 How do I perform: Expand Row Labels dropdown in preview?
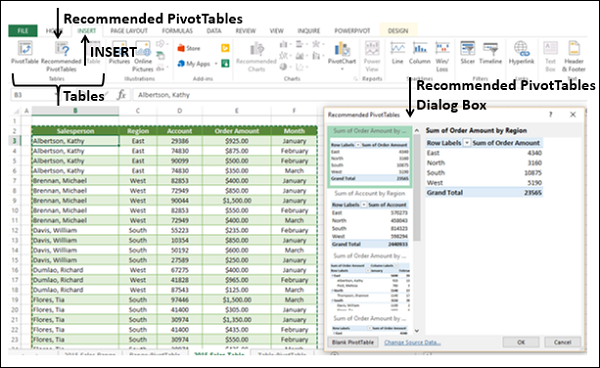(467, 143)
